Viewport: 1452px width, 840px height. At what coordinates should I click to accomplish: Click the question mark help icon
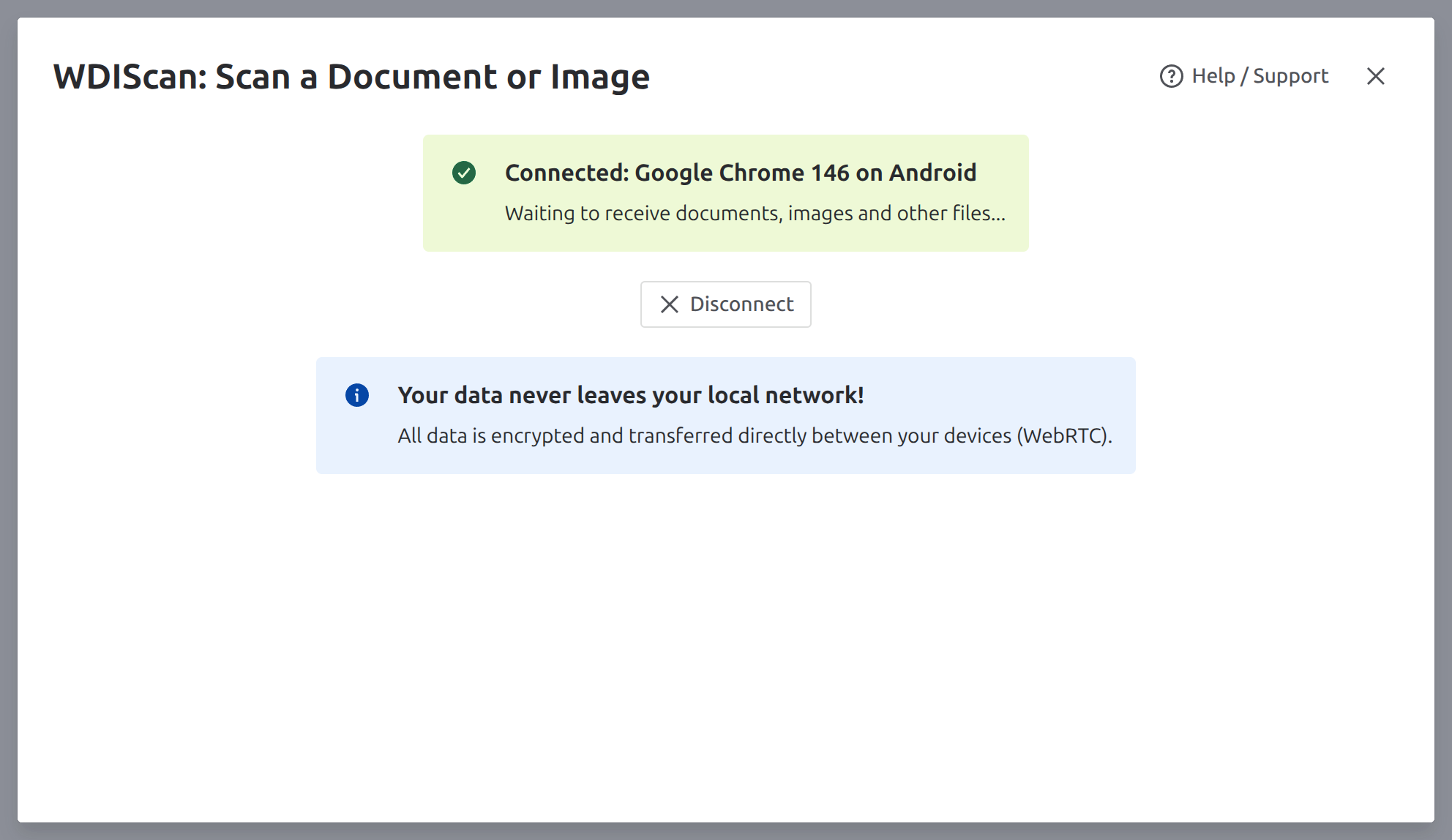coord(1171,76)
